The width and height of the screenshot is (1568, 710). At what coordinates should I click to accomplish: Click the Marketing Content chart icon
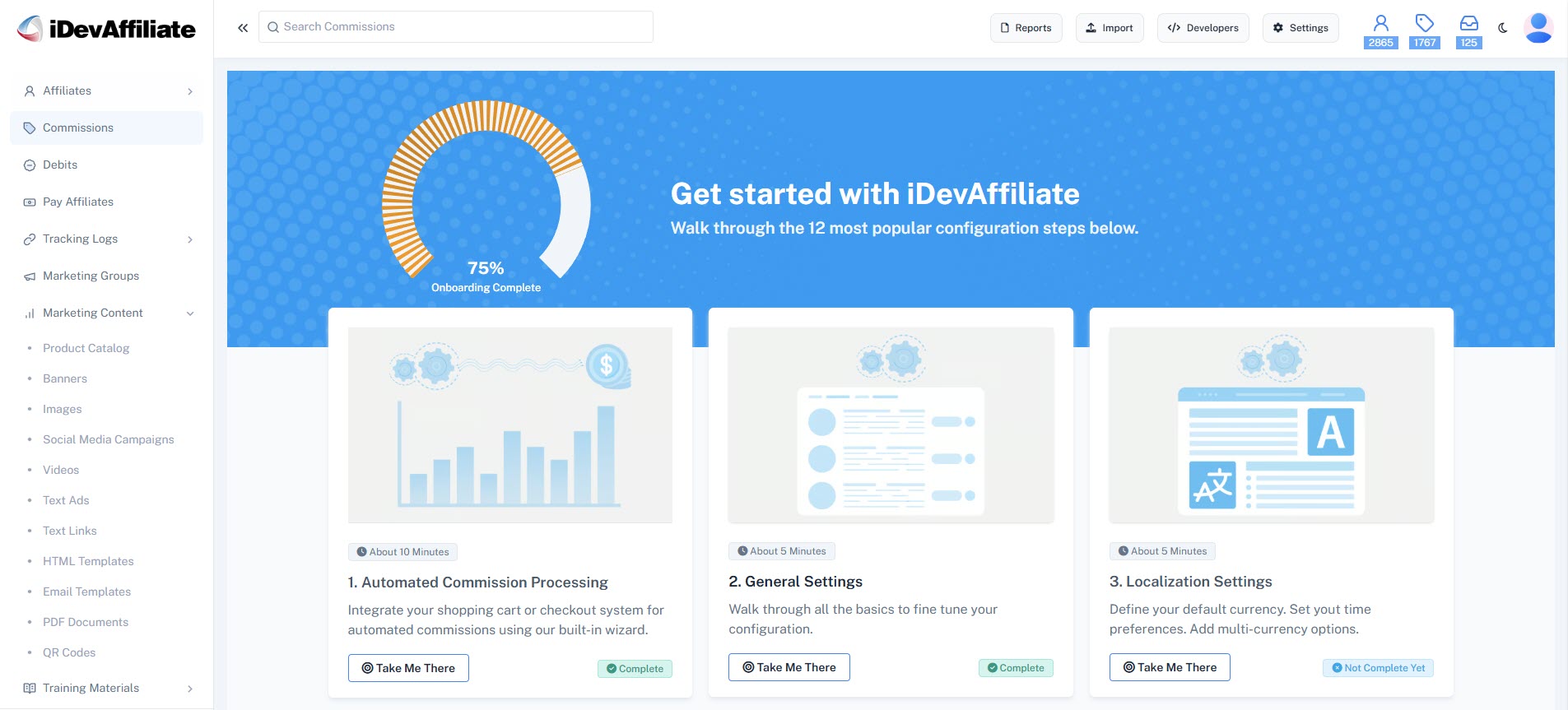tap(30, 313)
